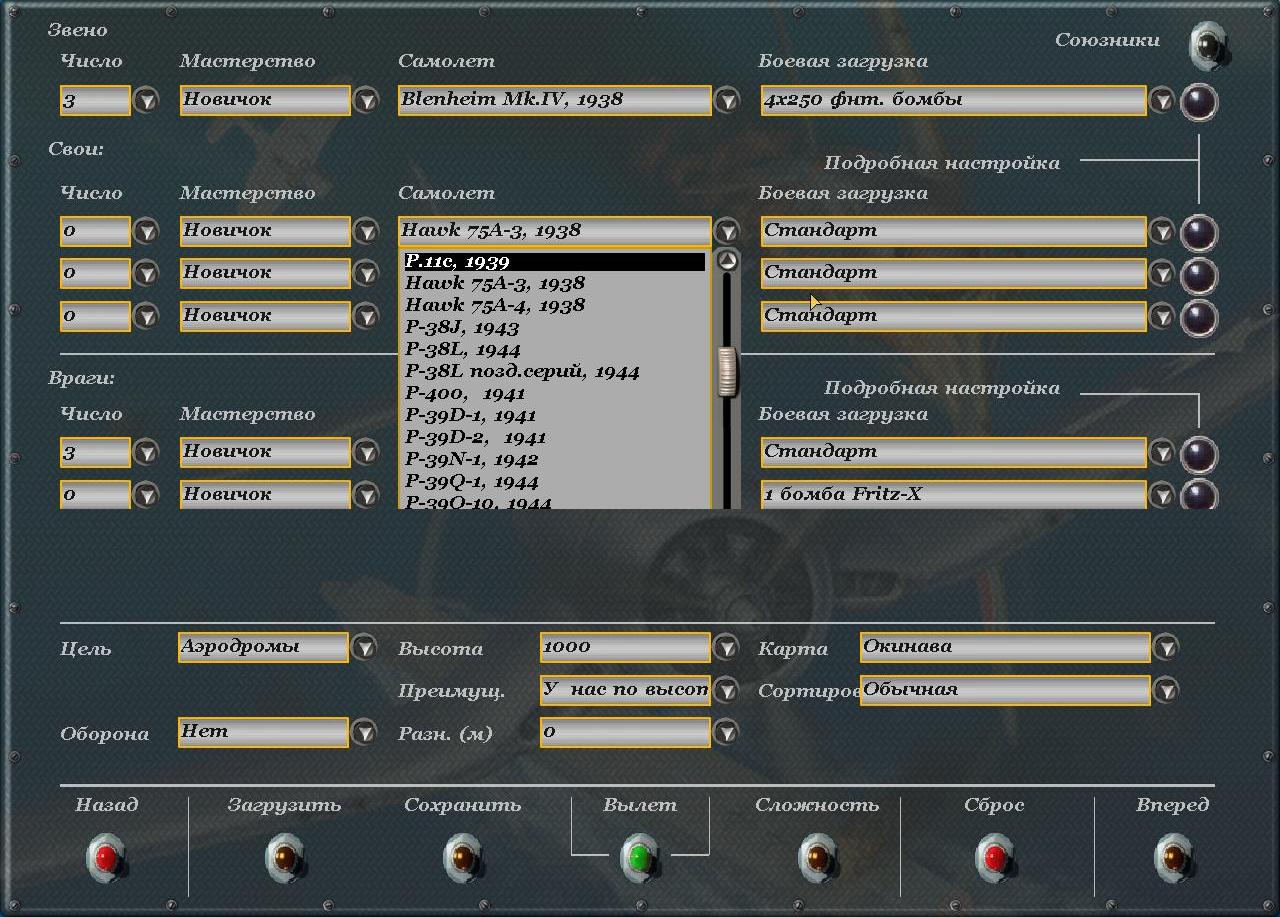This screenshot has width=1280, height=917.
Task: Open the Оборона dropdown arrow beside Нет
Action: (364, 733)
